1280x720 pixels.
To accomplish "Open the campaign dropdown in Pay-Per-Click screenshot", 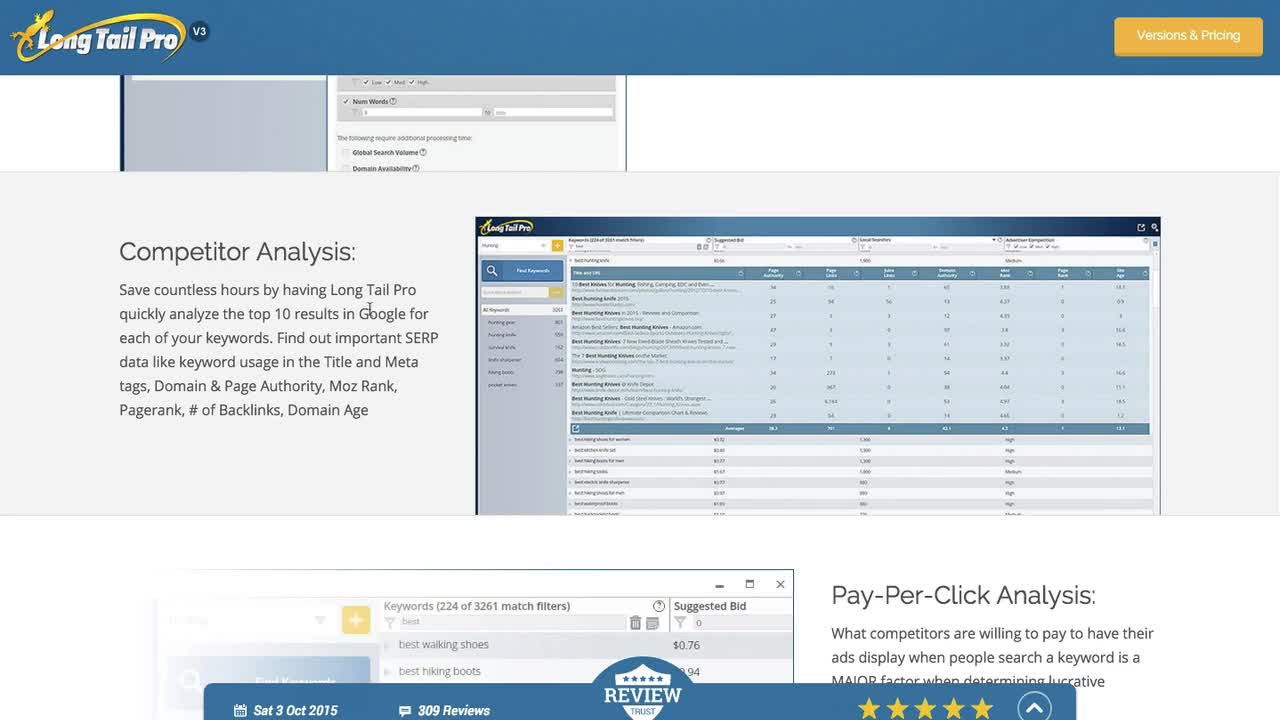I will tap(320, 620).
